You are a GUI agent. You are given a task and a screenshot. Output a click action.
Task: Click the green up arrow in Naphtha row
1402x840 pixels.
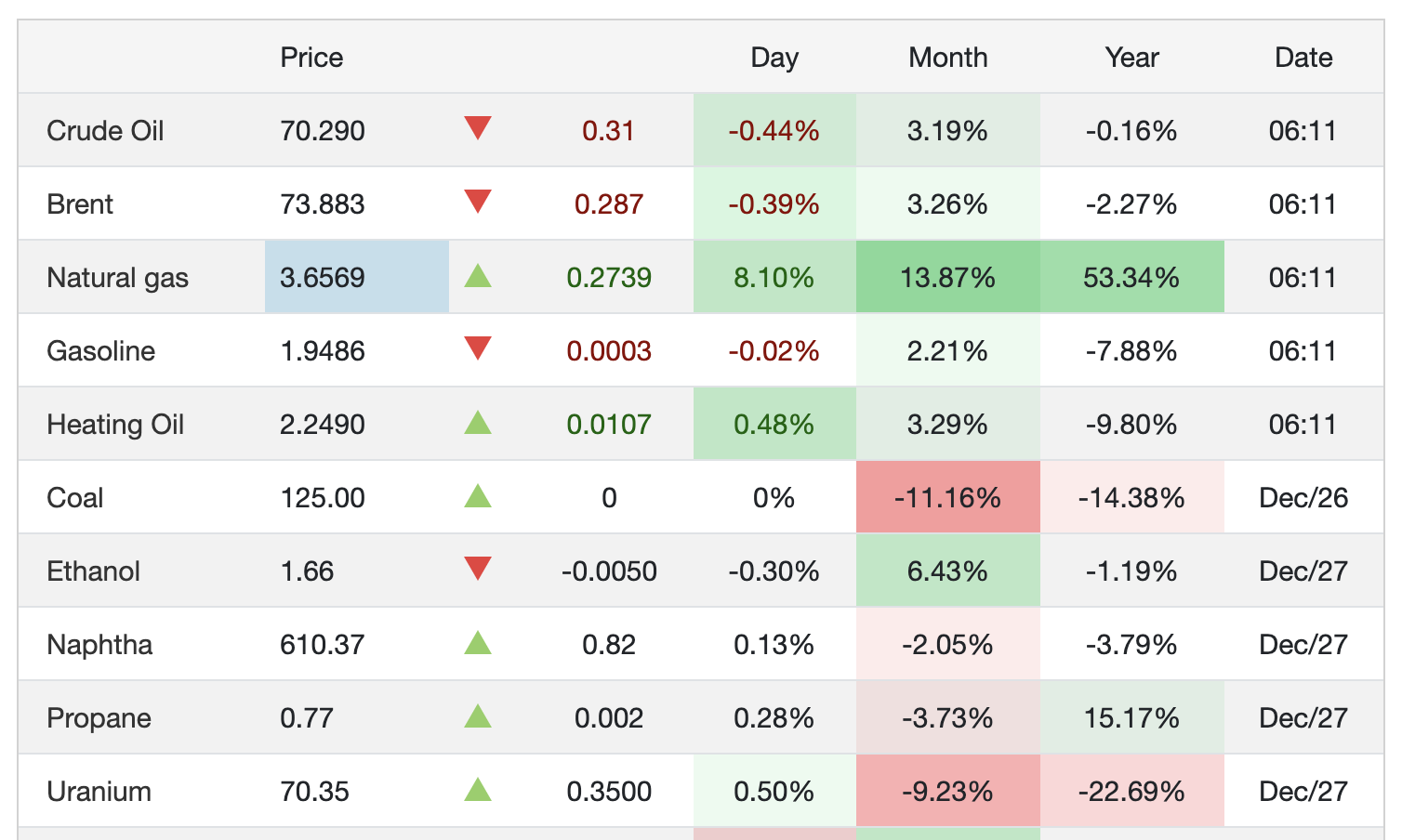tap(478, 642)
